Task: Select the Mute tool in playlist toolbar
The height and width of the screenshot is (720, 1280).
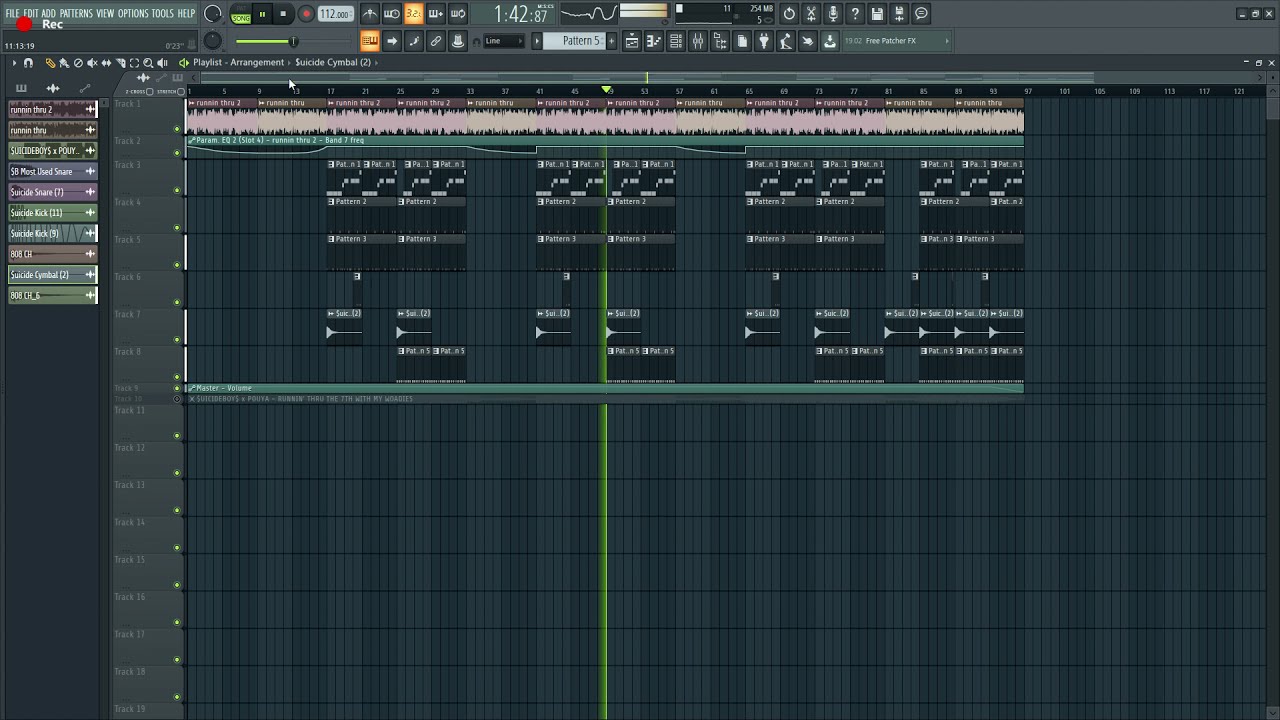Action: click(92, 63)
